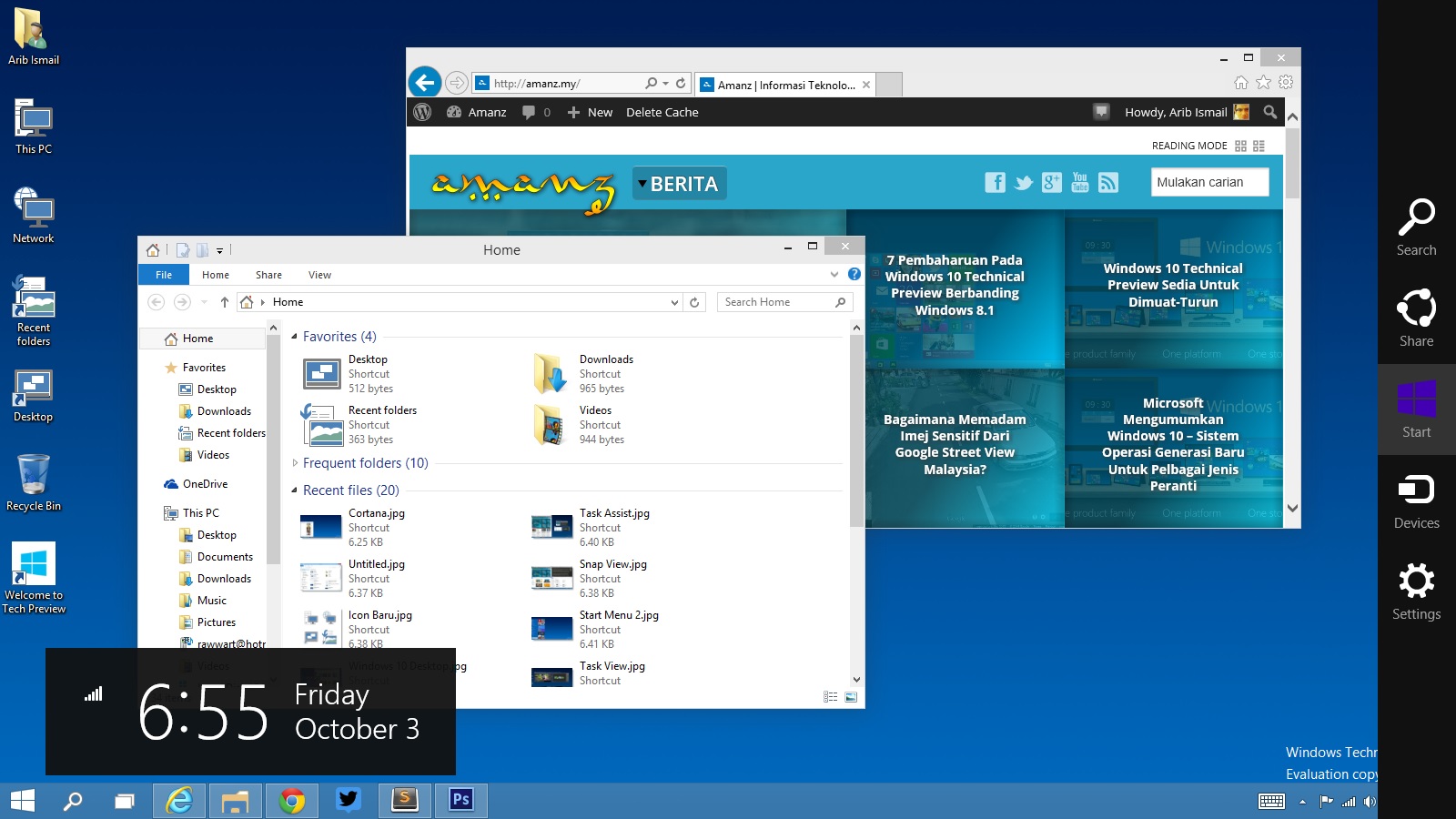
Task: Open Explorer help question mark
Action: [x=854, y=274]
